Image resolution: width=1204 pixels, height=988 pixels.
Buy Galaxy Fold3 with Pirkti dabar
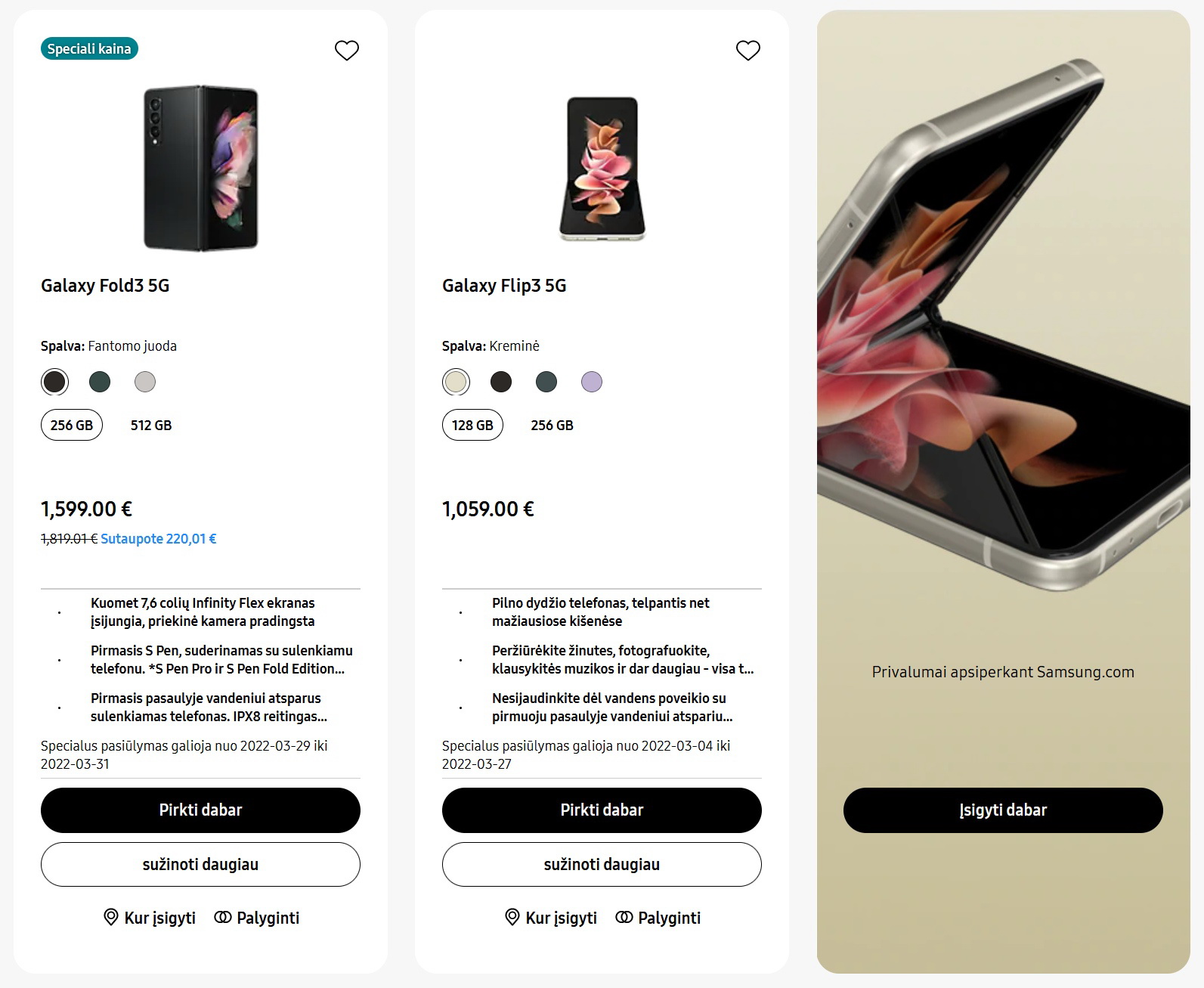pos(200,810)
